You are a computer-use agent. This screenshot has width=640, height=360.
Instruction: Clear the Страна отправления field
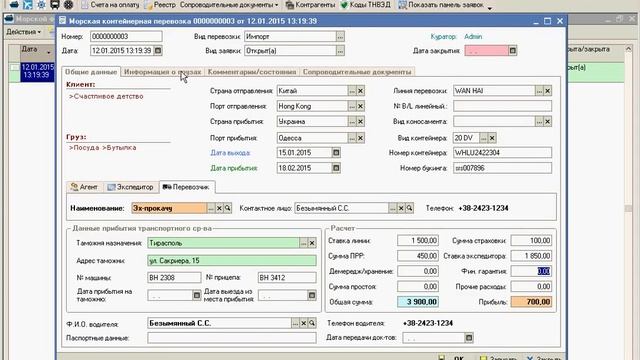[360, 91]
